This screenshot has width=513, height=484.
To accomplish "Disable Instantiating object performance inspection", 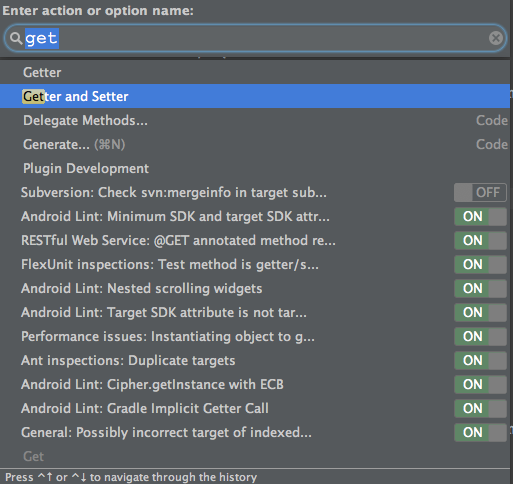I will [x=480, y=336].
